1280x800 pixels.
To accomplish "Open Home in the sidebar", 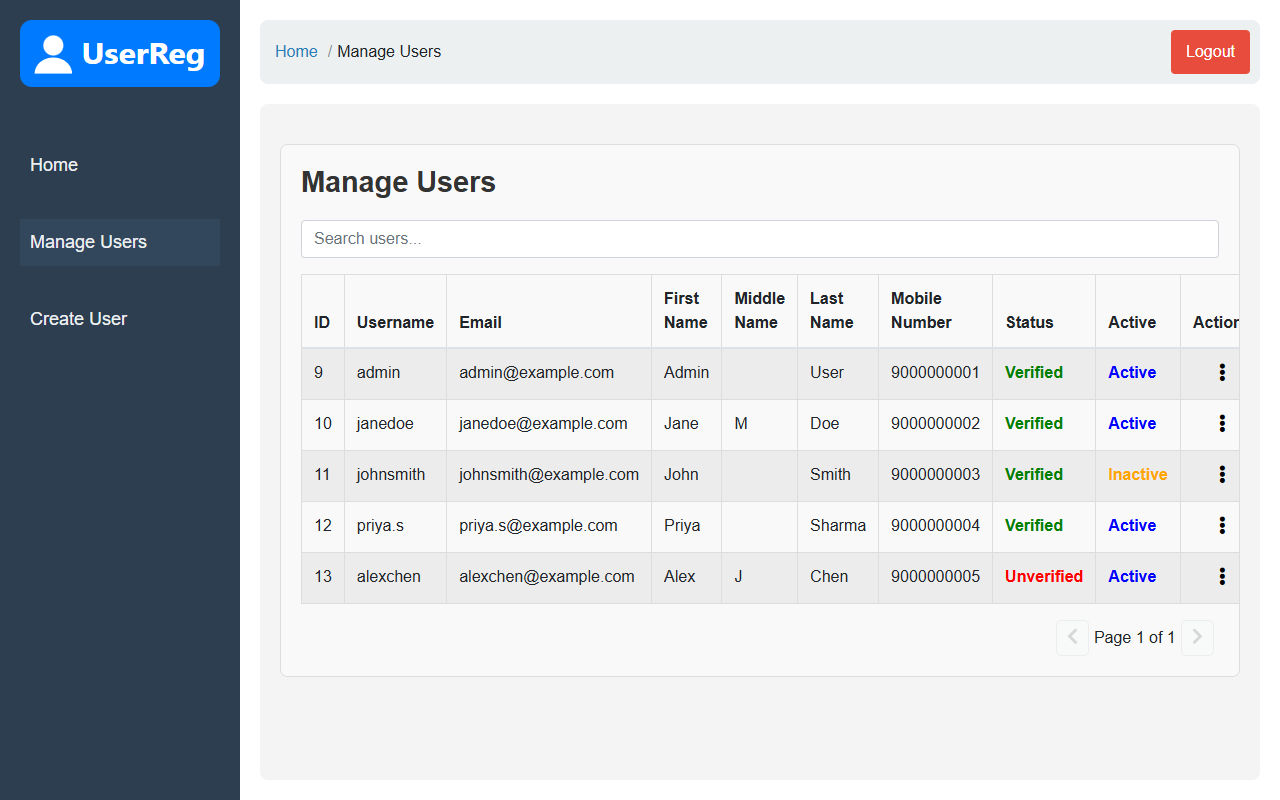I will [x=120, y=165].
